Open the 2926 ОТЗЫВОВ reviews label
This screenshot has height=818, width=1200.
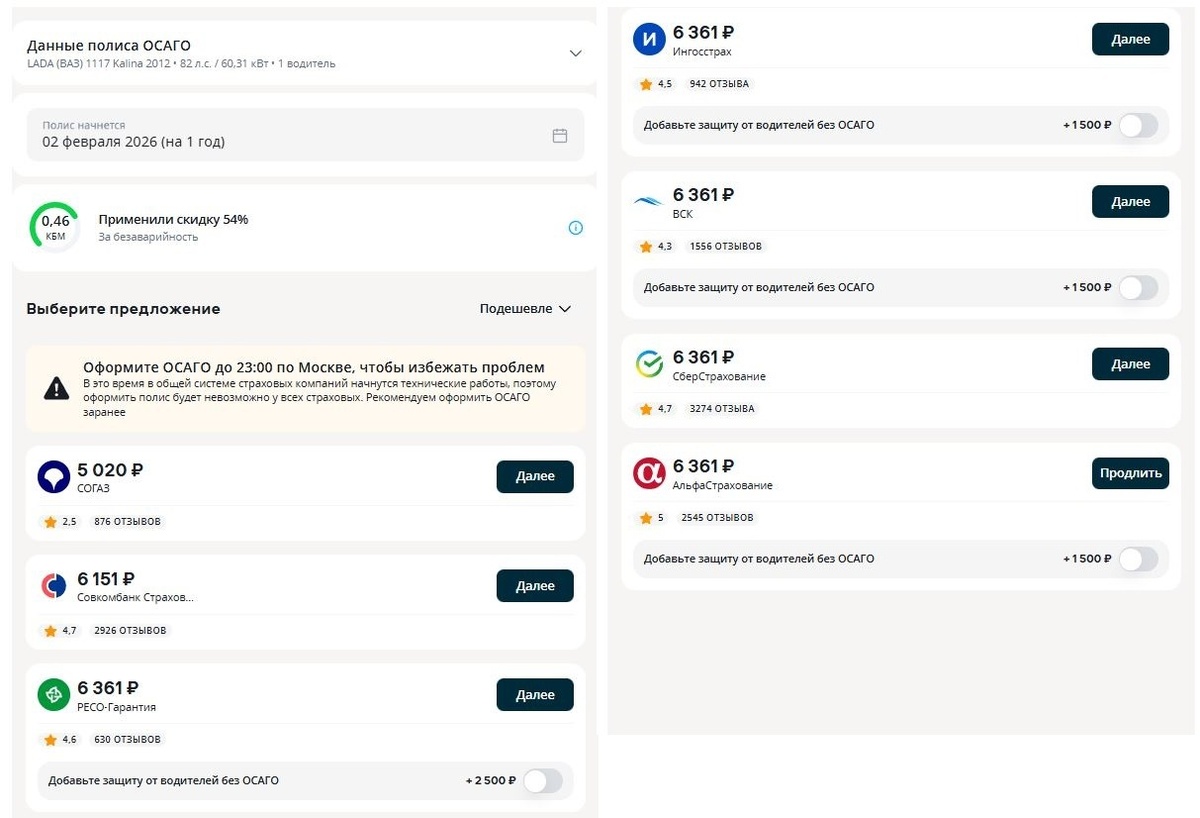point(130,631)
